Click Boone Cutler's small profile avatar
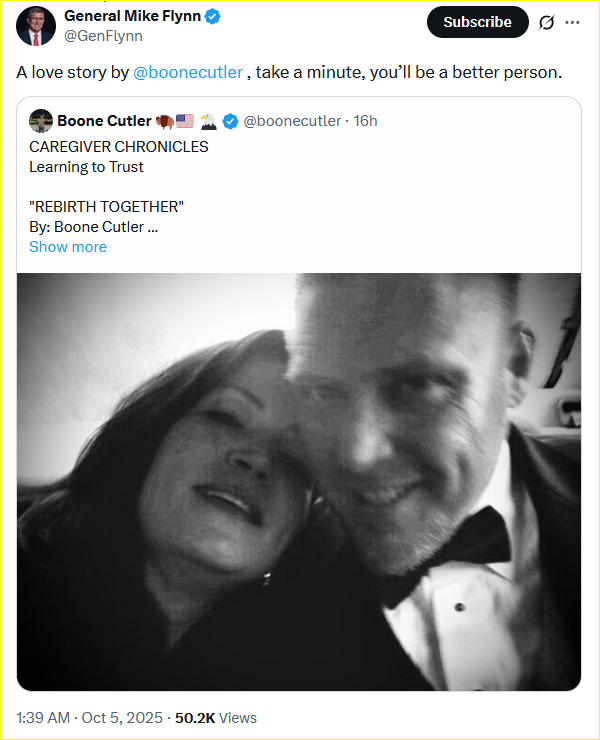Image resolution: width=600 pixels, height=740 pixels. click(41, 121)
